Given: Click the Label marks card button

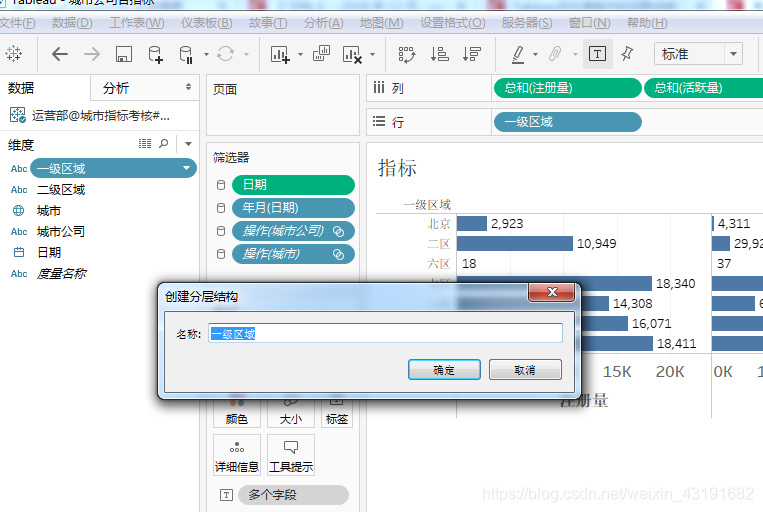Looking at the screenshot, I should point(337,414).
